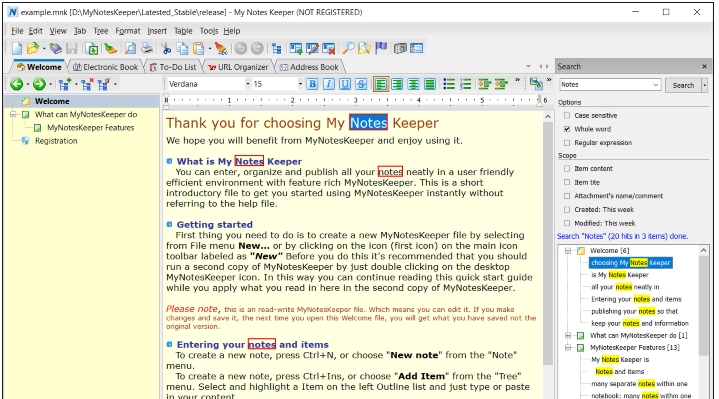Open dropdown arrow next to Open folder icon
This screenshot has height=399, width=719.
pyautogui.click(x=44, y=49)
